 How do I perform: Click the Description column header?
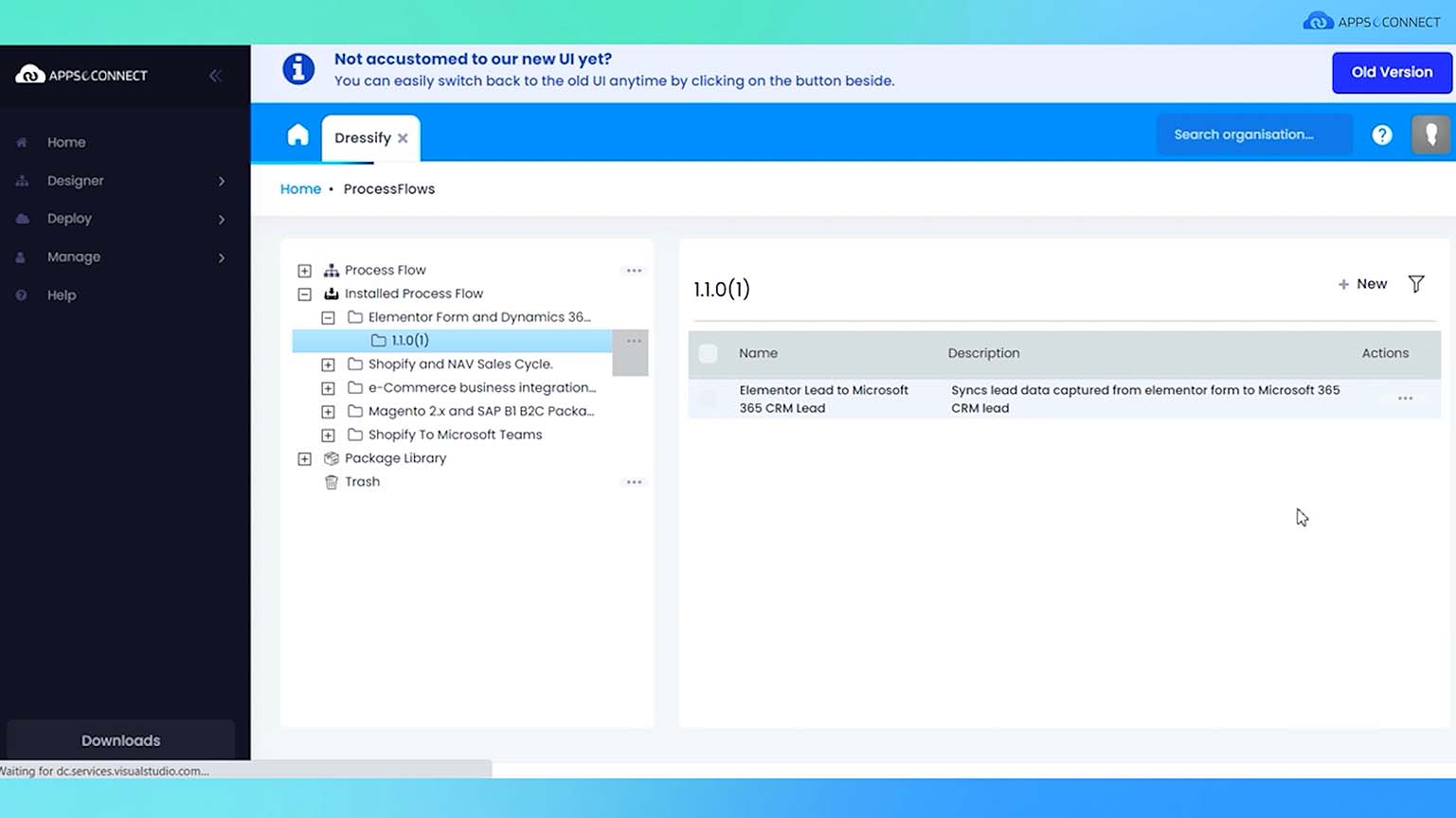[983, 353]
